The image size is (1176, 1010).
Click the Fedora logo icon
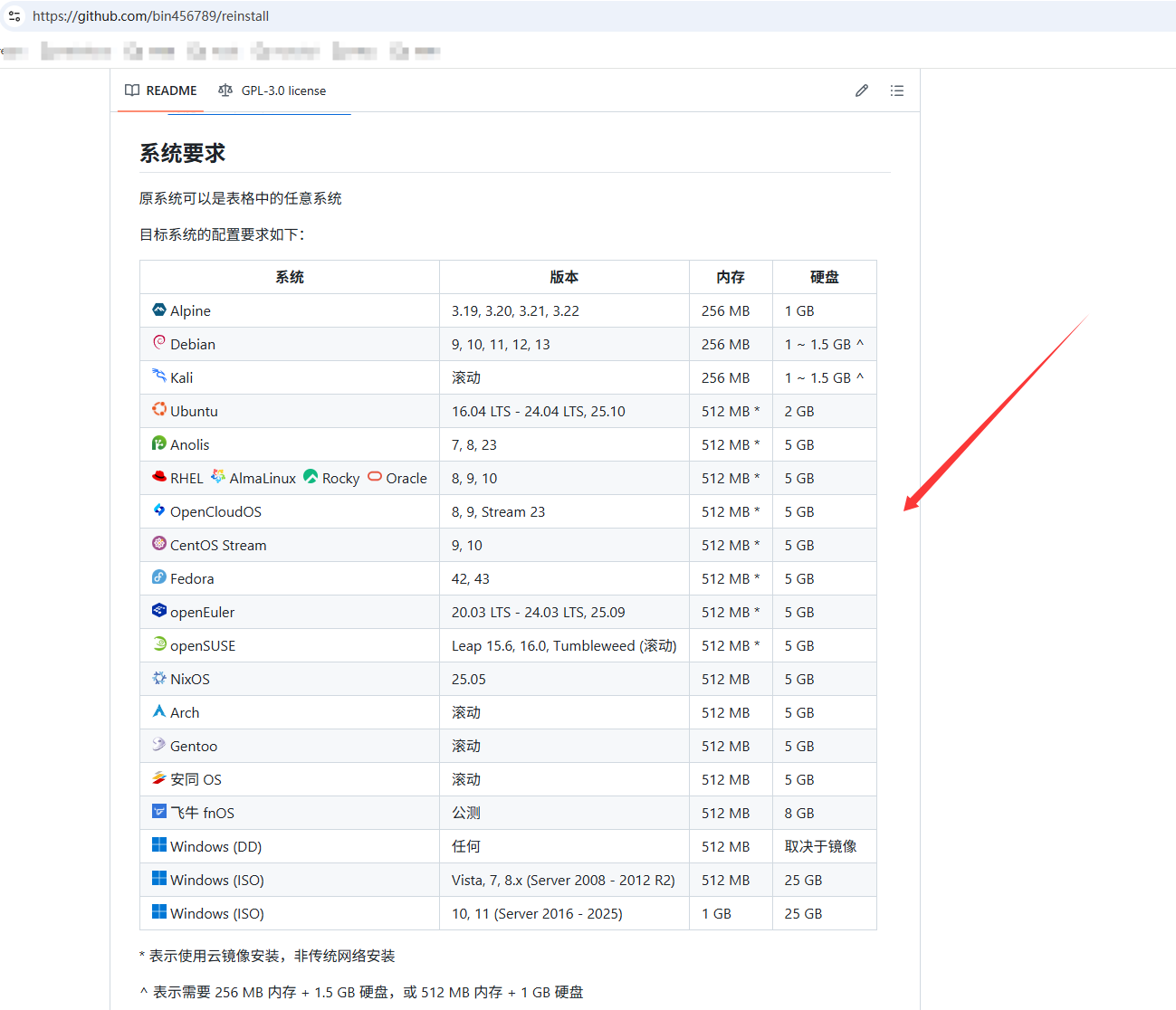pyautogui.click(x=159, y=576)
